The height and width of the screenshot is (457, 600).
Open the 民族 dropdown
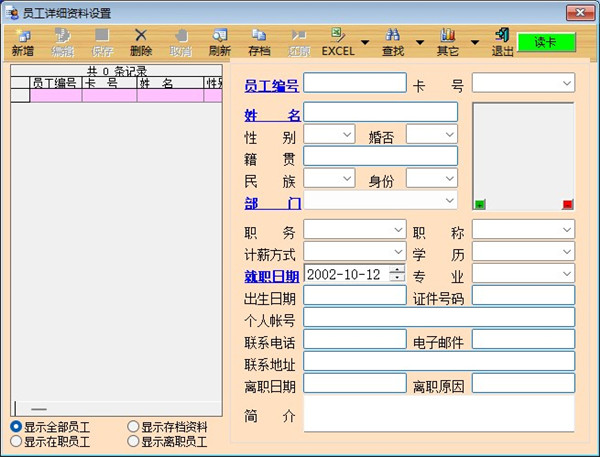pos(329,178)
